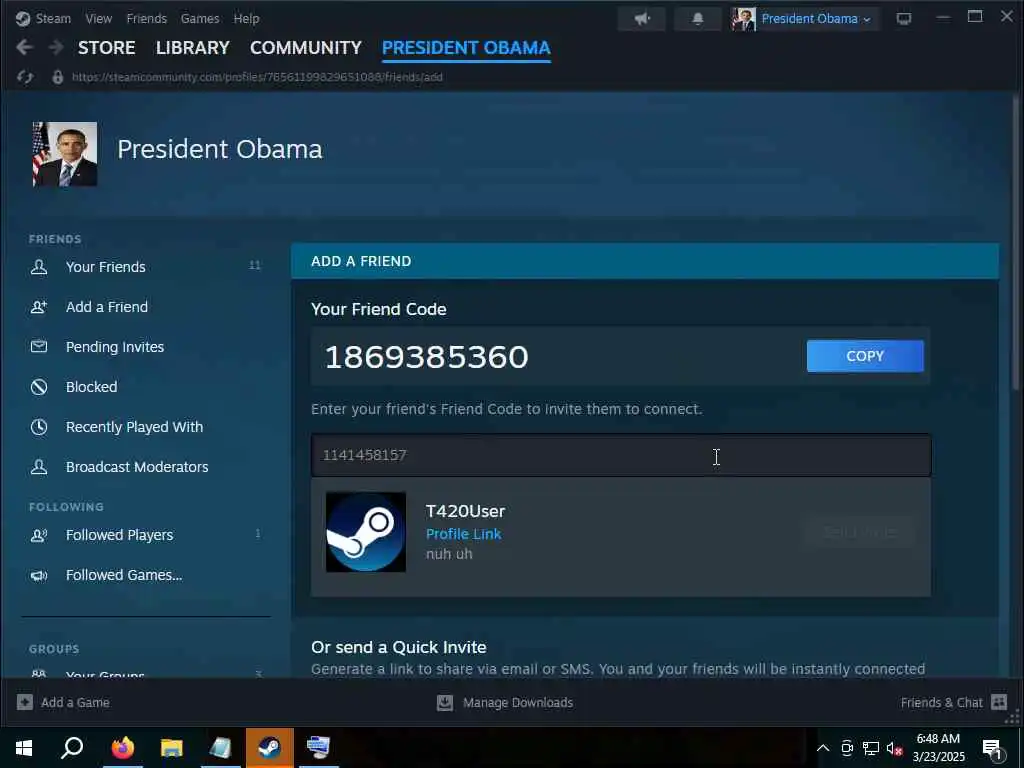Open the Steam menu
This screenshot has width=1024, height=768.
tap(53, 18)
